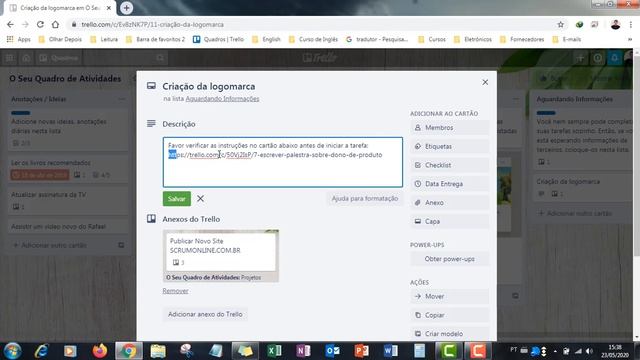
Task: Remove the Trello attachment via Remover
Action: coord(176,291)
